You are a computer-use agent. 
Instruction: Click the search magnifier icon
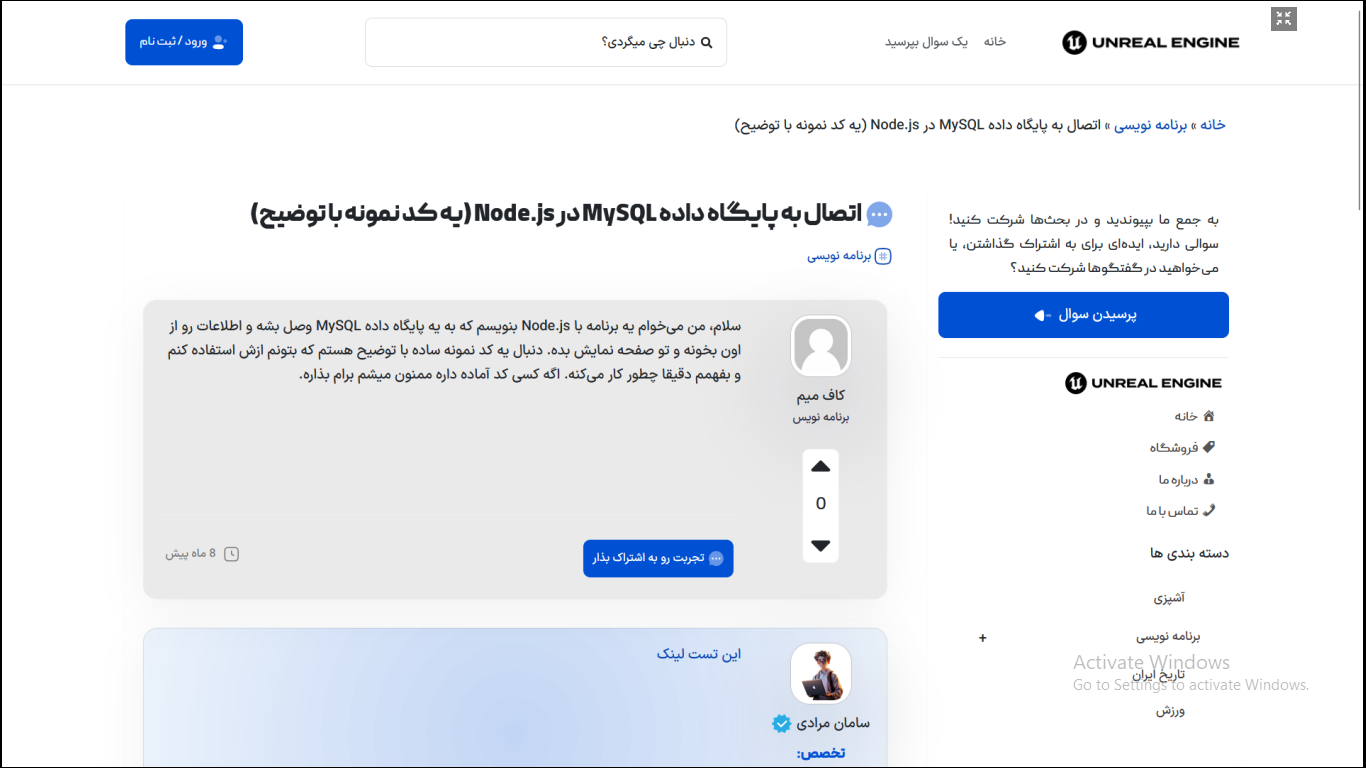707,42
